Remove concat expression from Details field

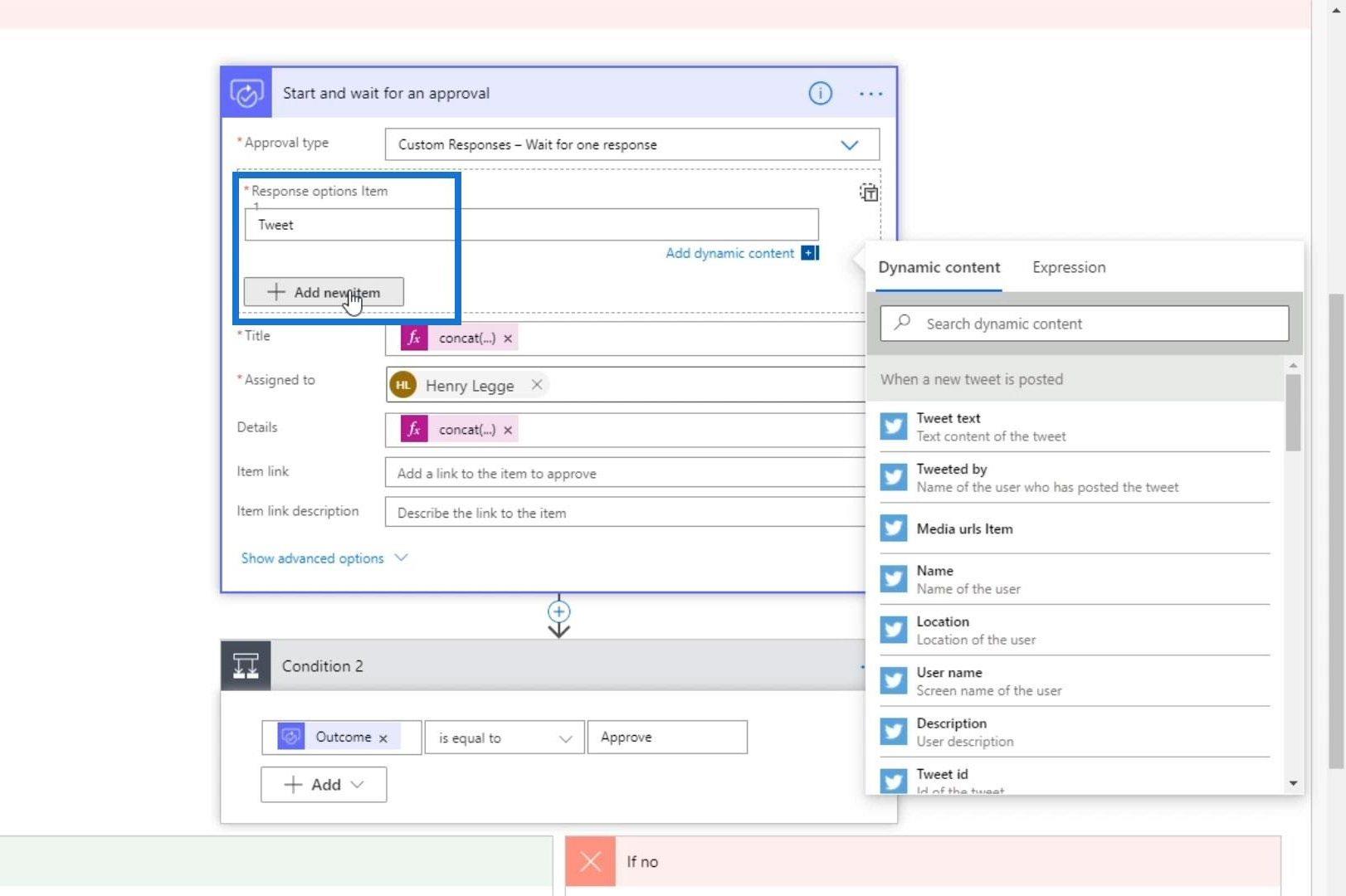coord(508,430)
